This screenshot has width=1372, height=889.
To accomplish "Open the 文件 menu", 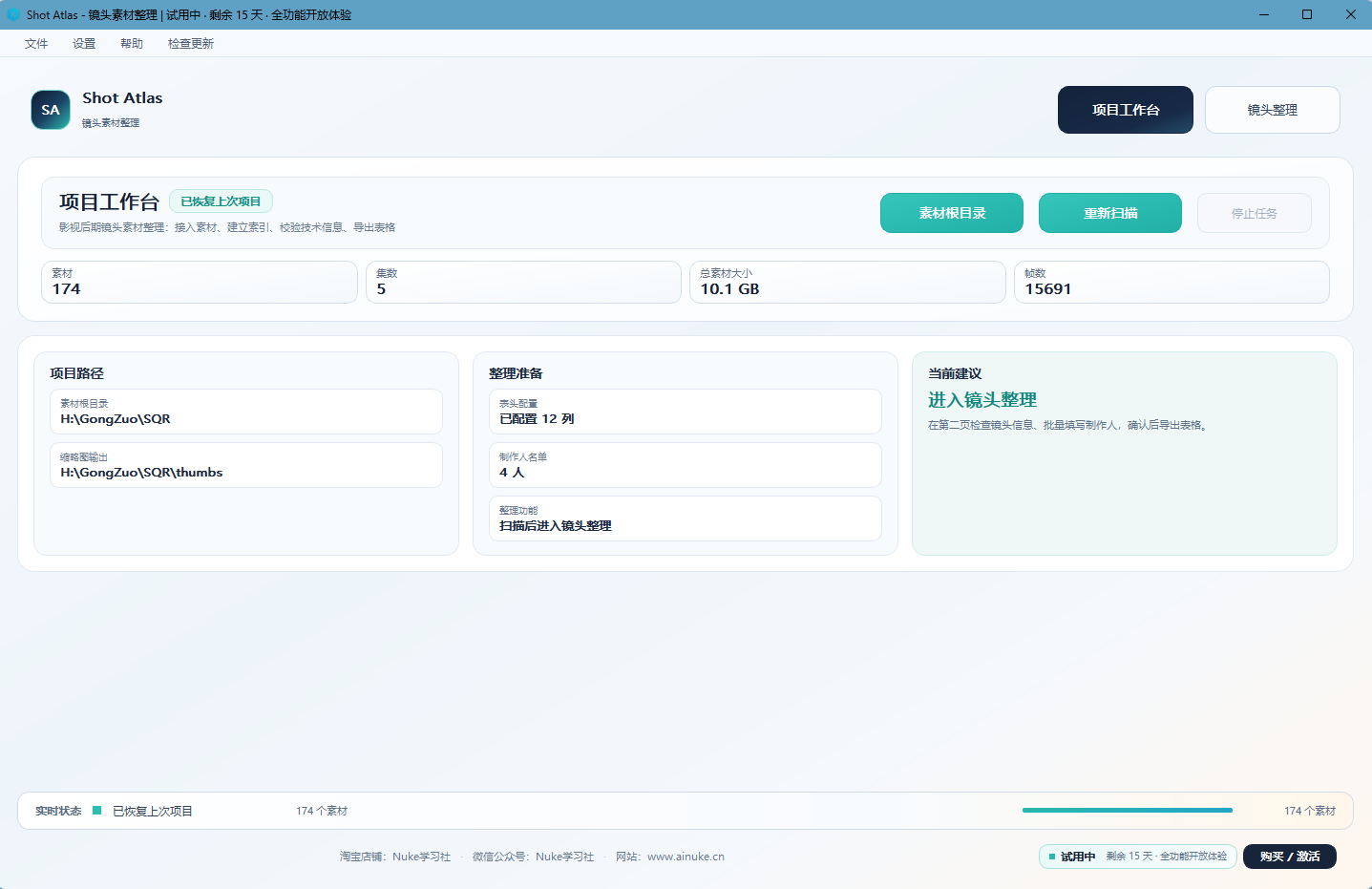I will pyautogui.click(x=36, y=44).
